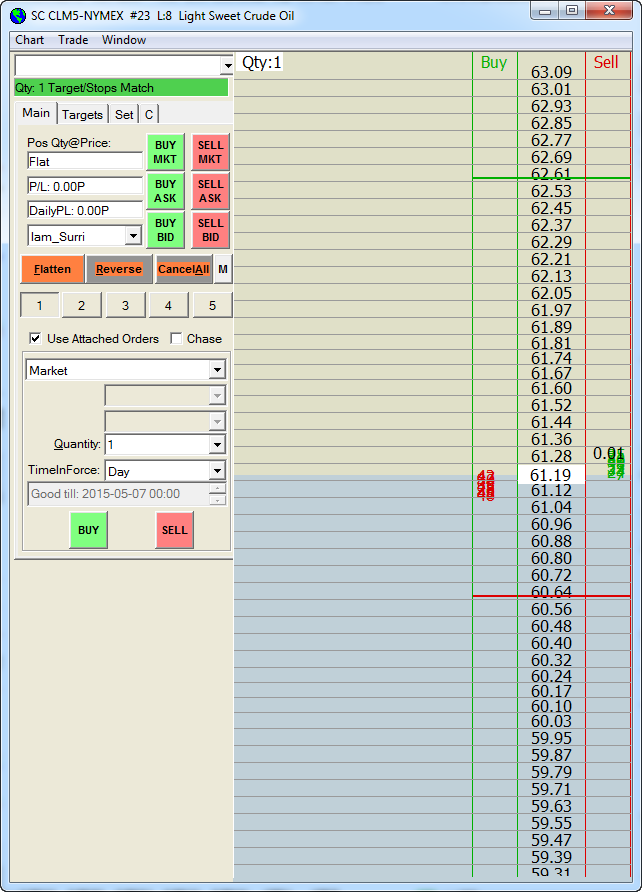Open the Trade menu
Viewport: 642px width, 892px height.
(73, 40)
